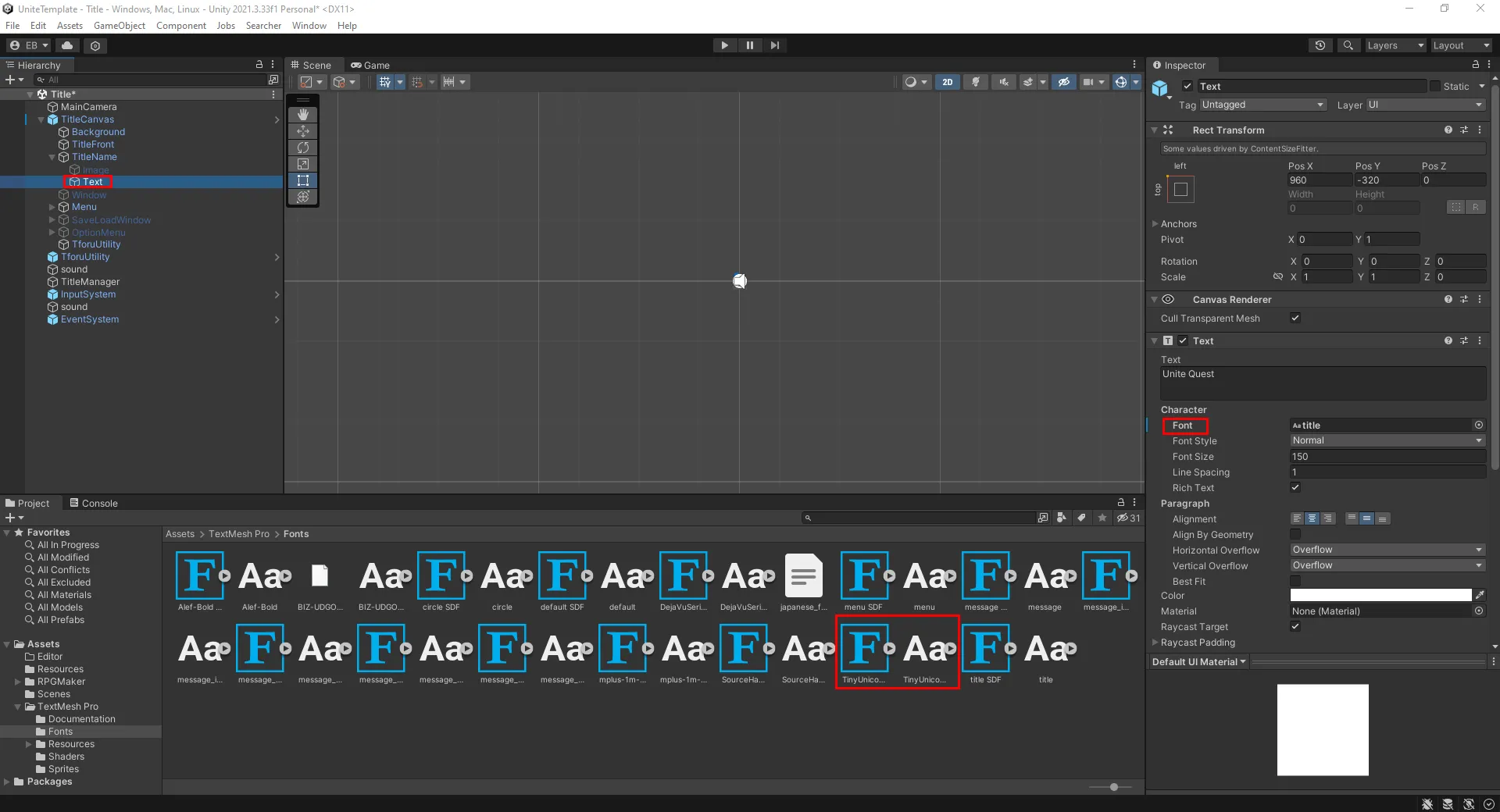This screenshot has height=812, width=1500.
Task: Click the Color swatch in Text component
Action: (x=1380, y=595)
